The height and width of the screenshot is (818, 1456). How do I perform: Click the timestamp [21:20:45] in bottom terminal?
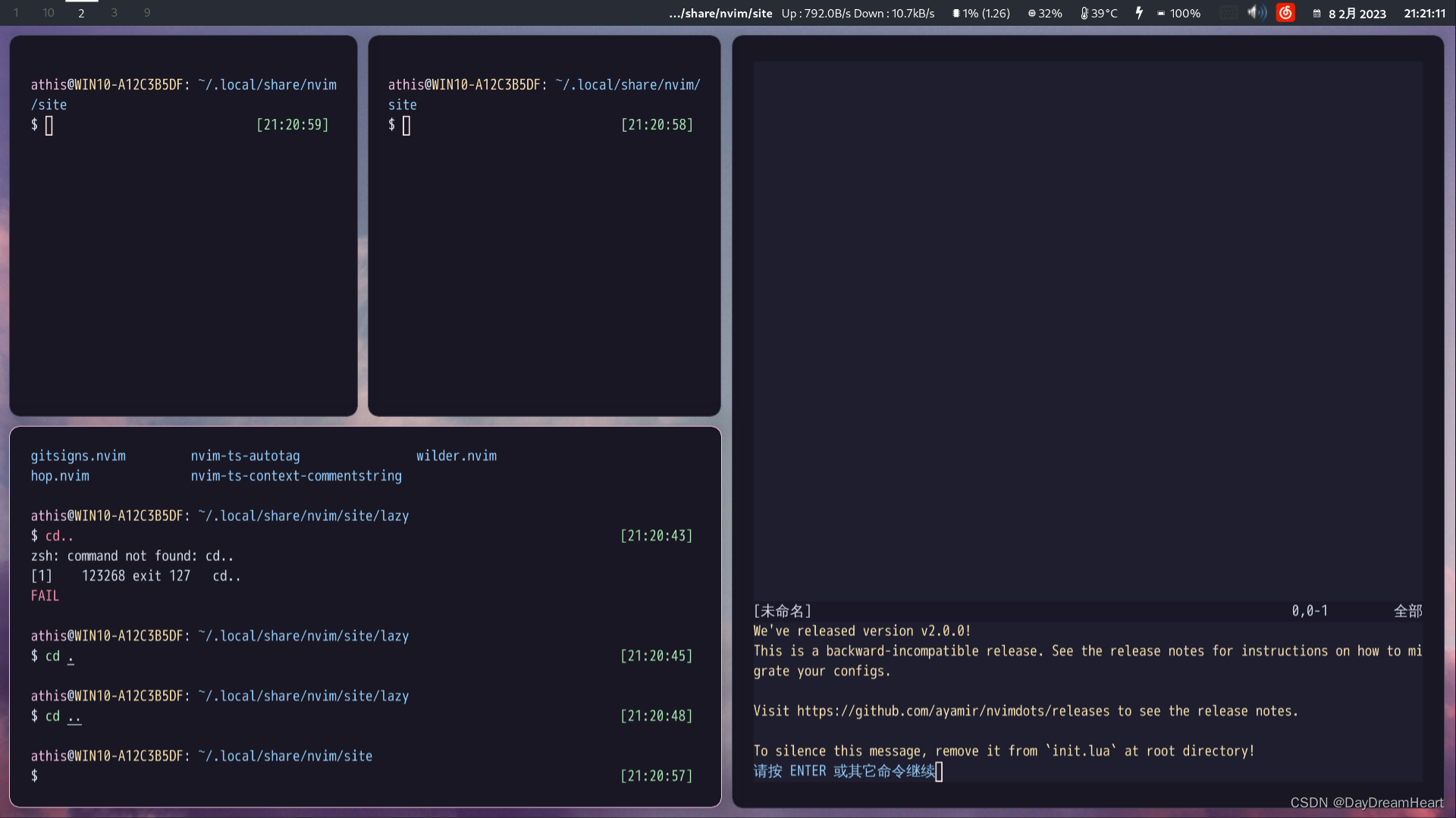[657, 656]
